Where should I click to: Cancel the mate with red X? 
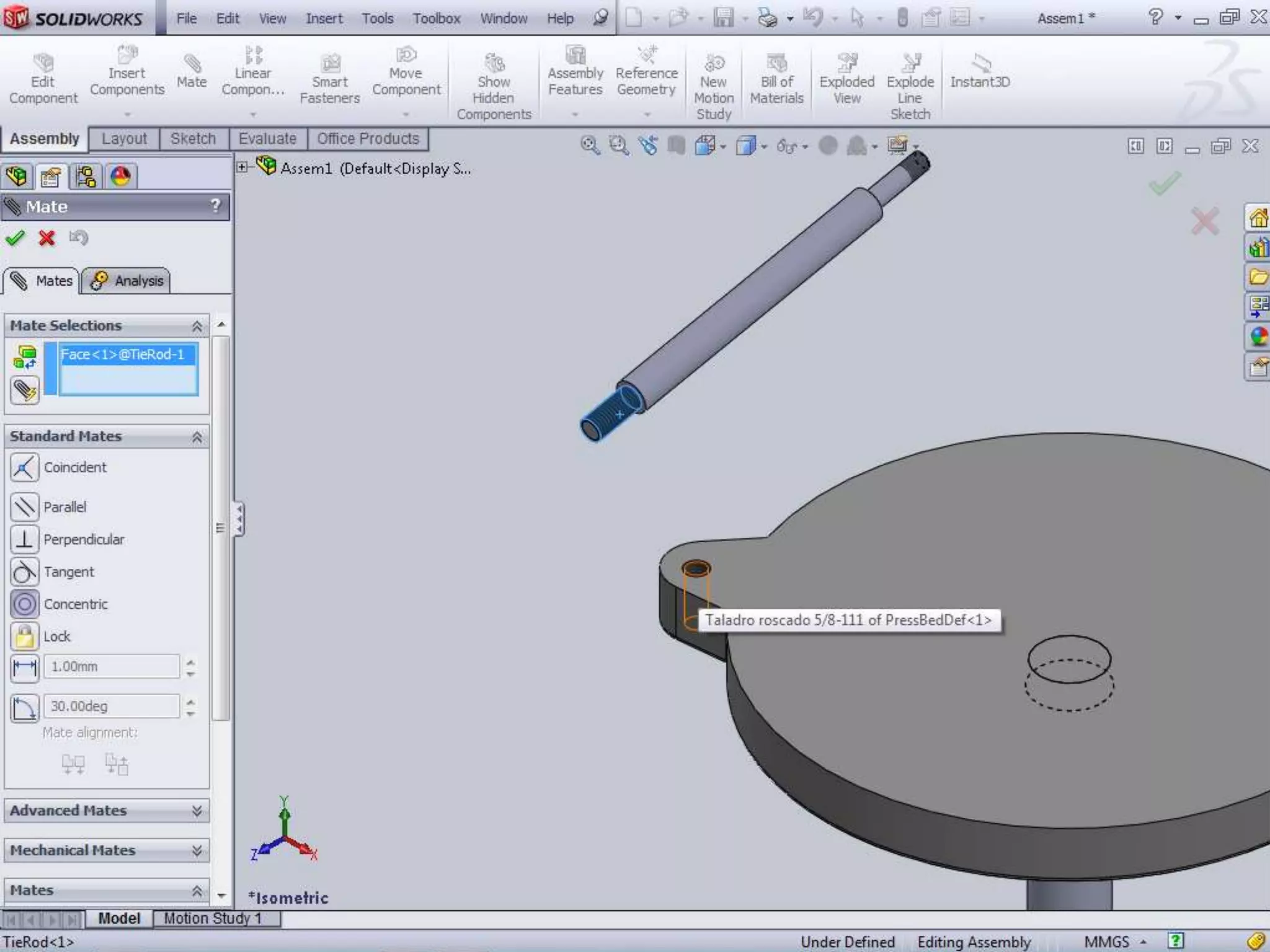[47, 238]
